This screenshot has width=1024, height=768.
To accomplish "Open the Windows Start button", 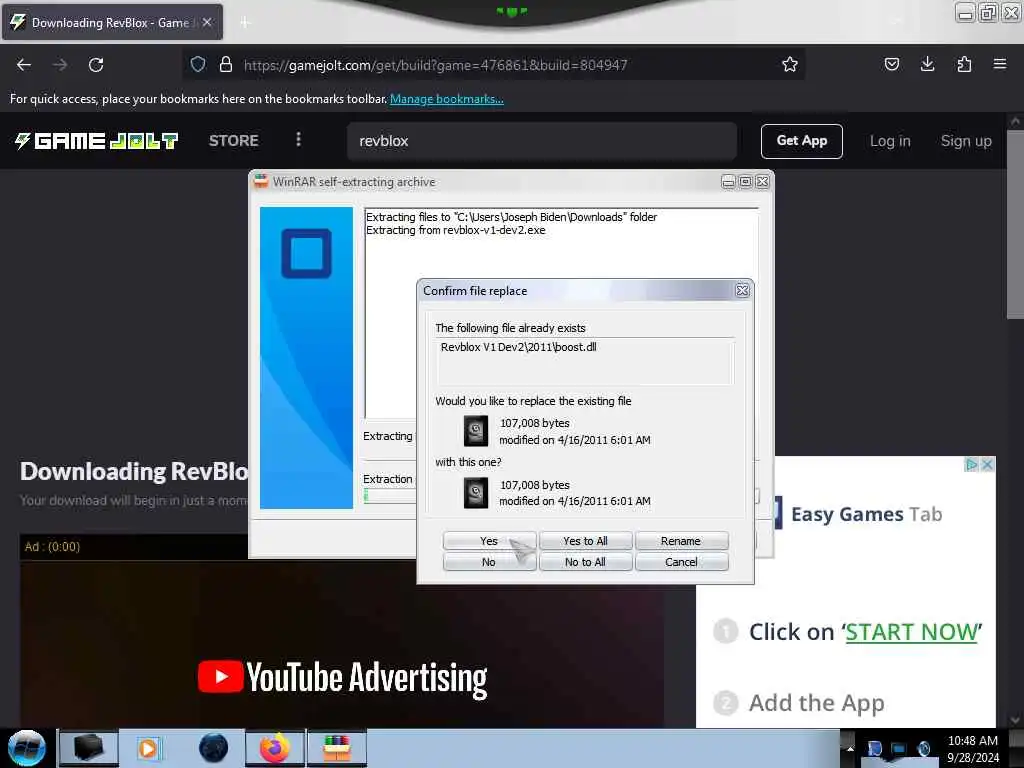I will 26,748.
